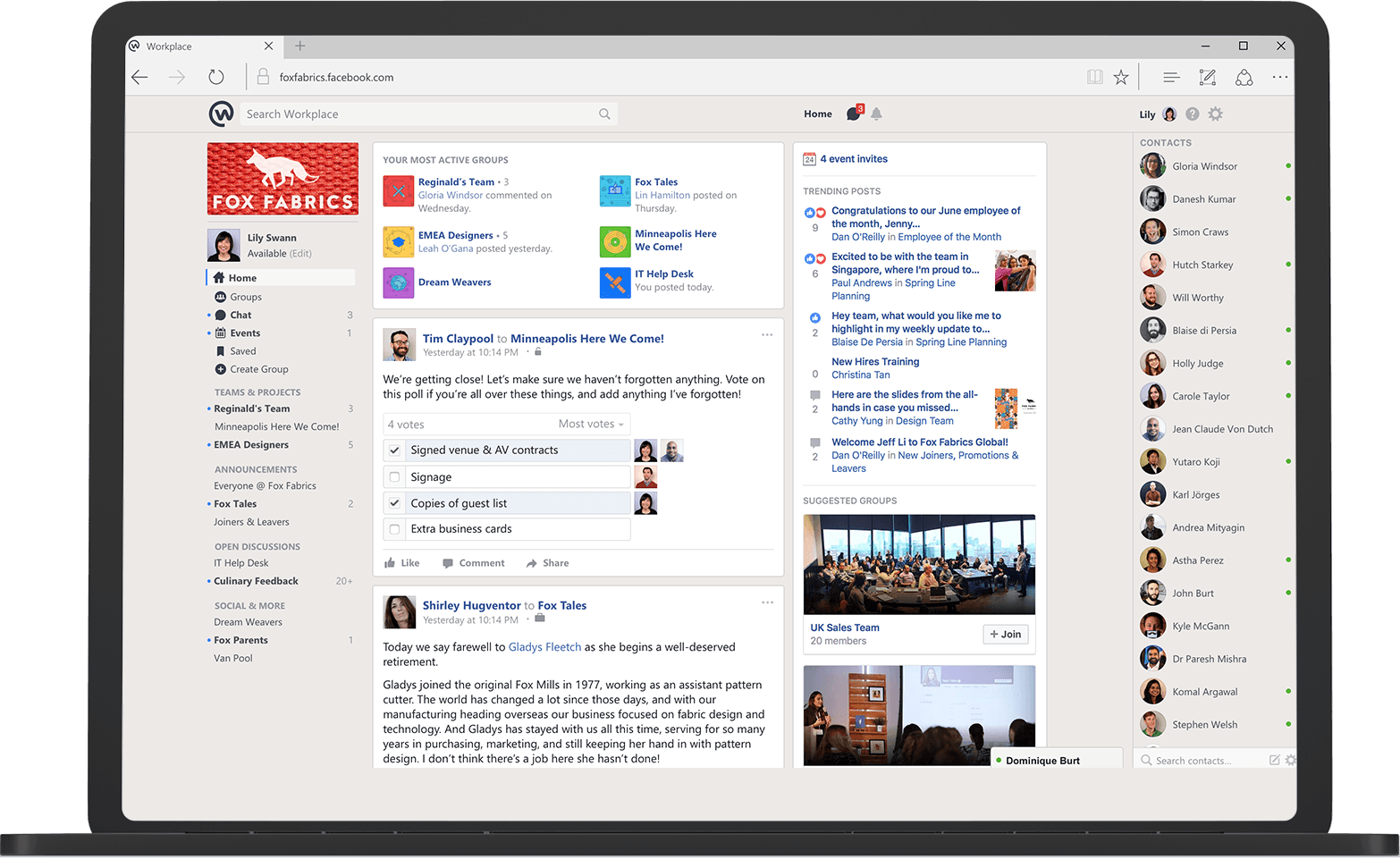Like Tim Claypool's poll post
The width and height of the screenshot is (1400, 859).
[401, 563]
